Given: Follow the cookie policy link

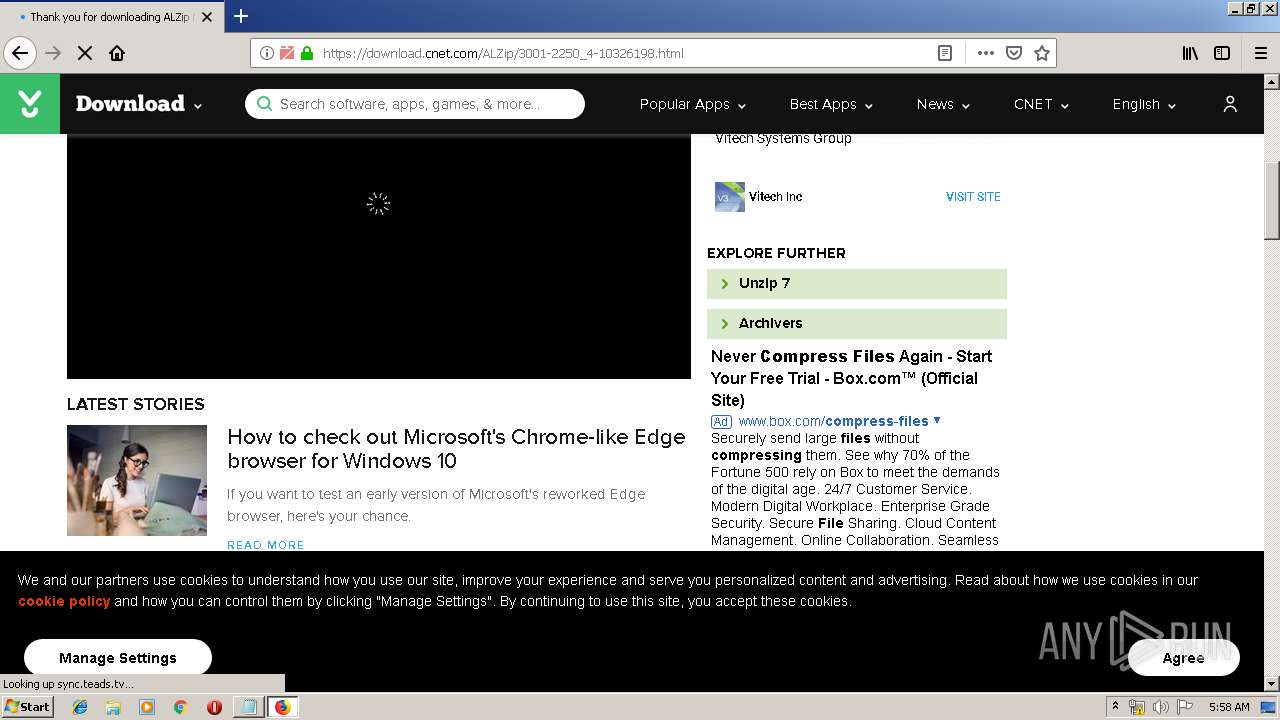Looking at the screenshot, I should (64, 601).
